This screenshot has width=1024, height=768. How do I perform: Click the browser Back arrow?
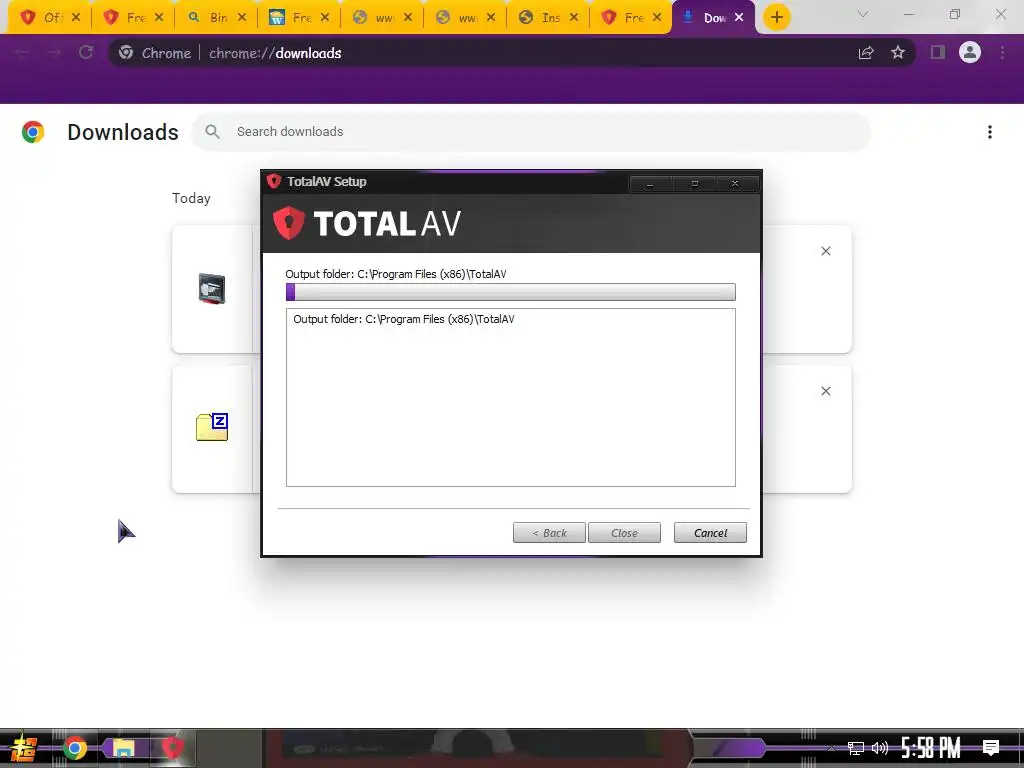(x=22, y=53)
